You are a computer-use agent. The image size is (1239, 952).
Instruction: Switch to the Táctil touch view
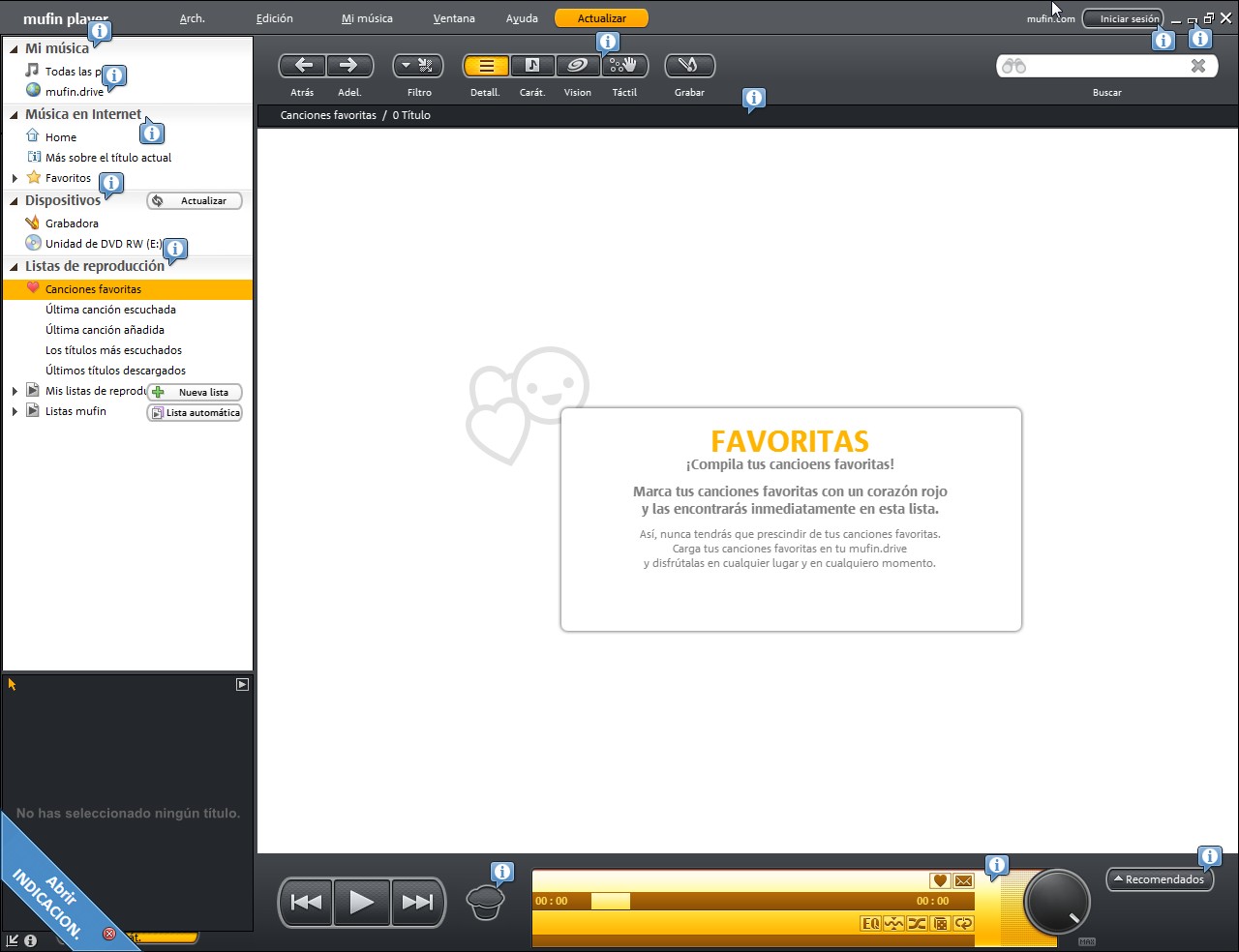[624, 65]
